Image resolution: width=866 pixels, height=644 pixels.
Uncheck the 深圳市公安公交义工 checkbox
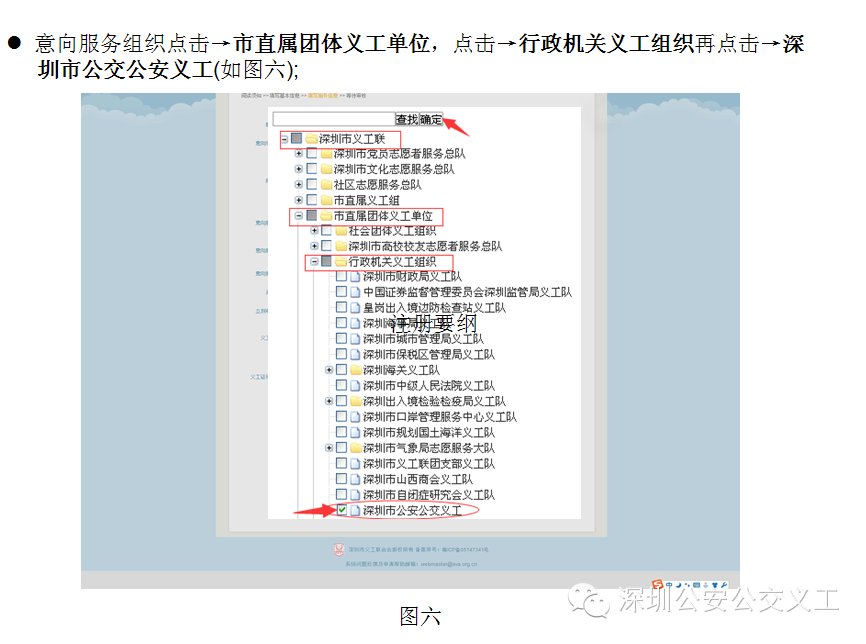click(x=341, y=509)
